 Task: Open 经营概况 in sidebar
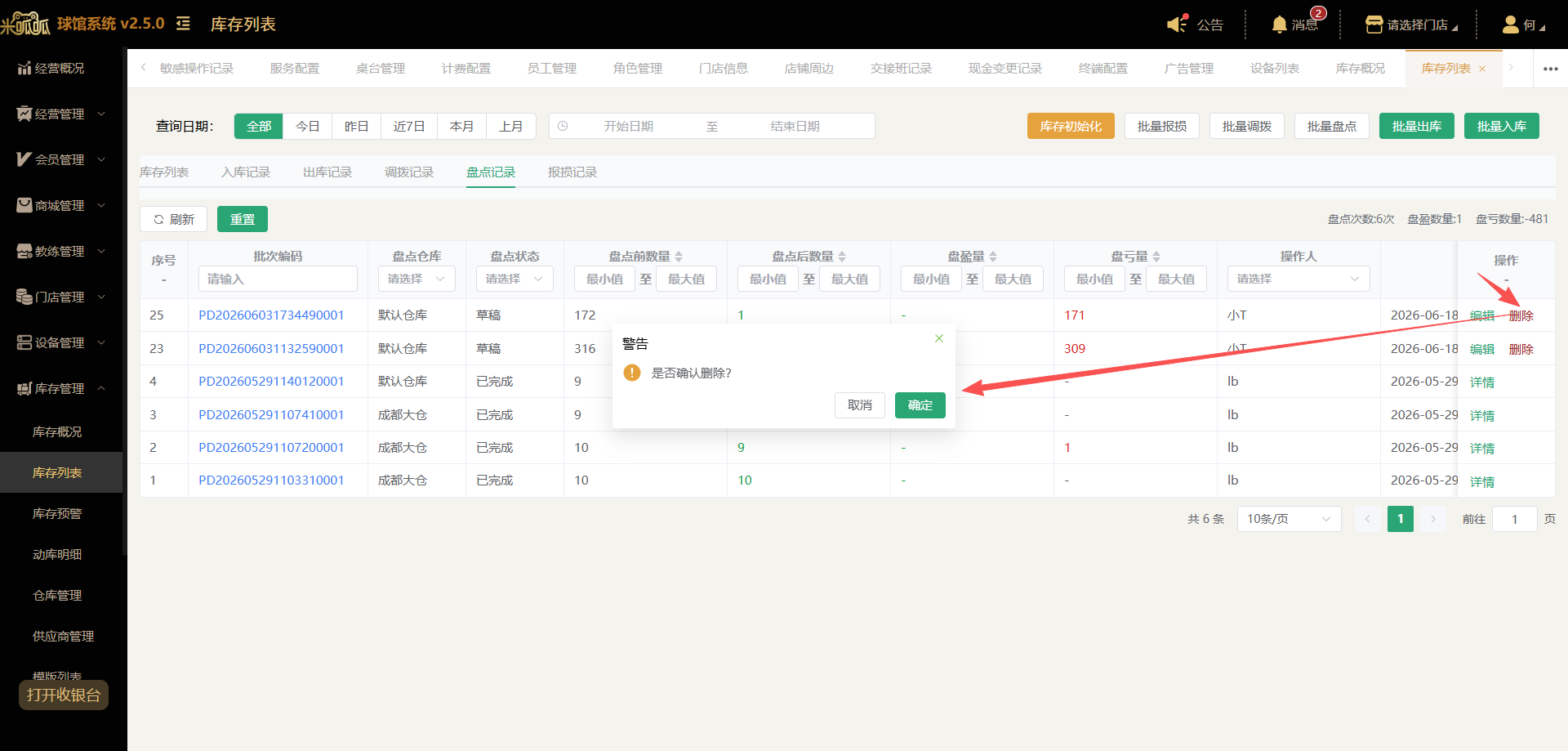click(x=61, y=69)
